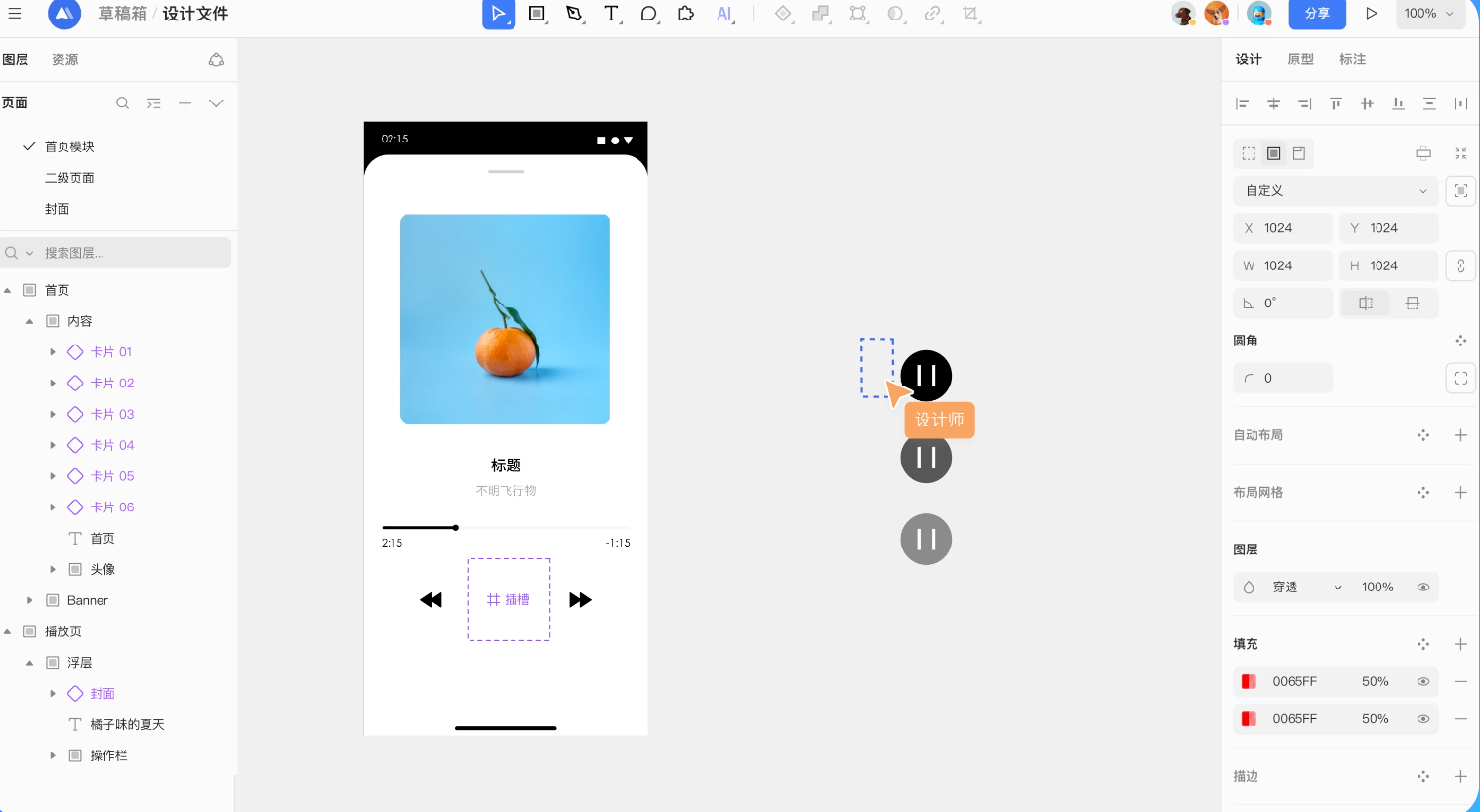Image resolution: width=1480 pixels, height=812 pixels.
Task: Click the page list indent icon
Action: click(154, 103)
